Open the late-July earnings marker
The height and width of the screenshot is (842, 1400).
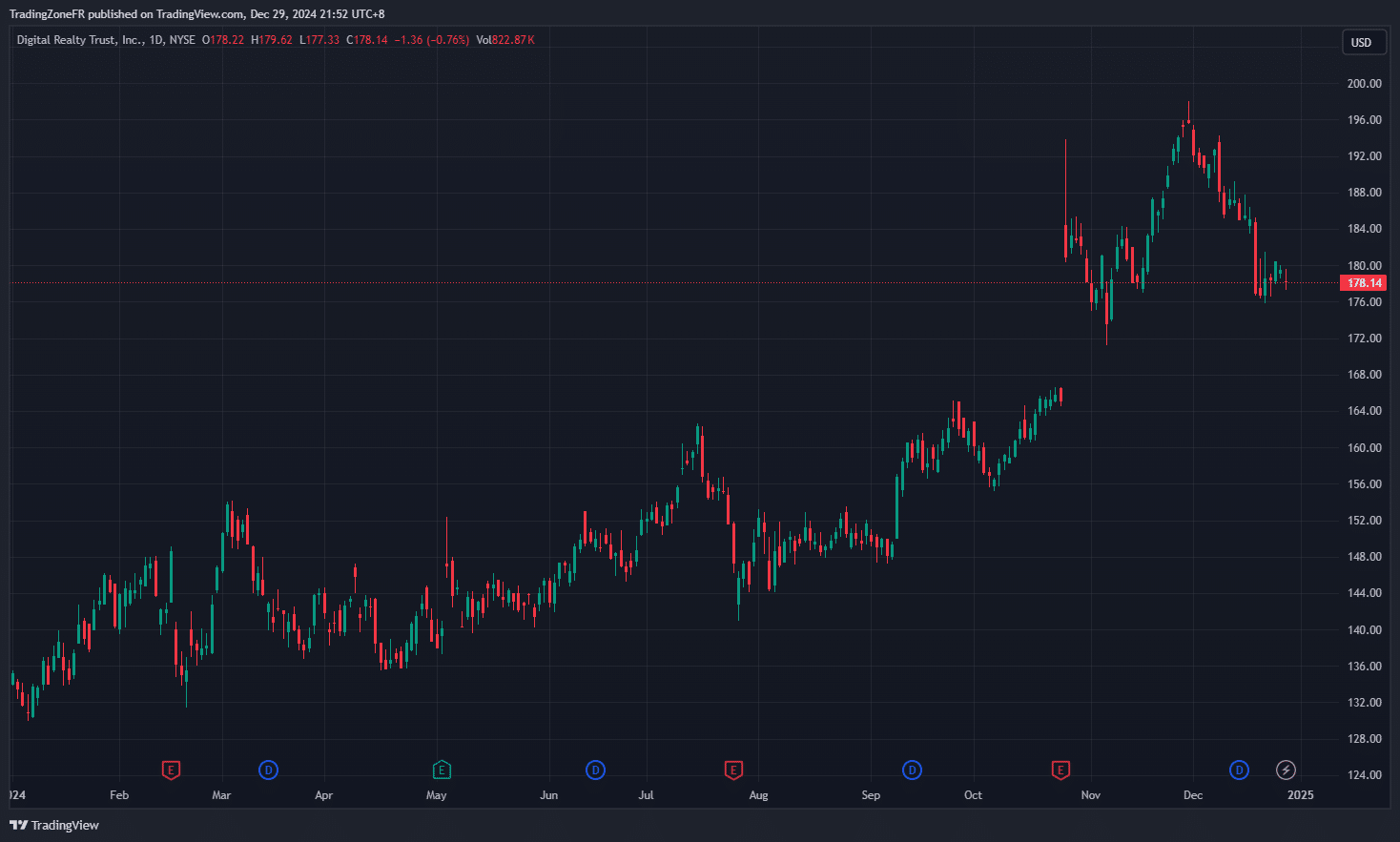pos(733,770)
